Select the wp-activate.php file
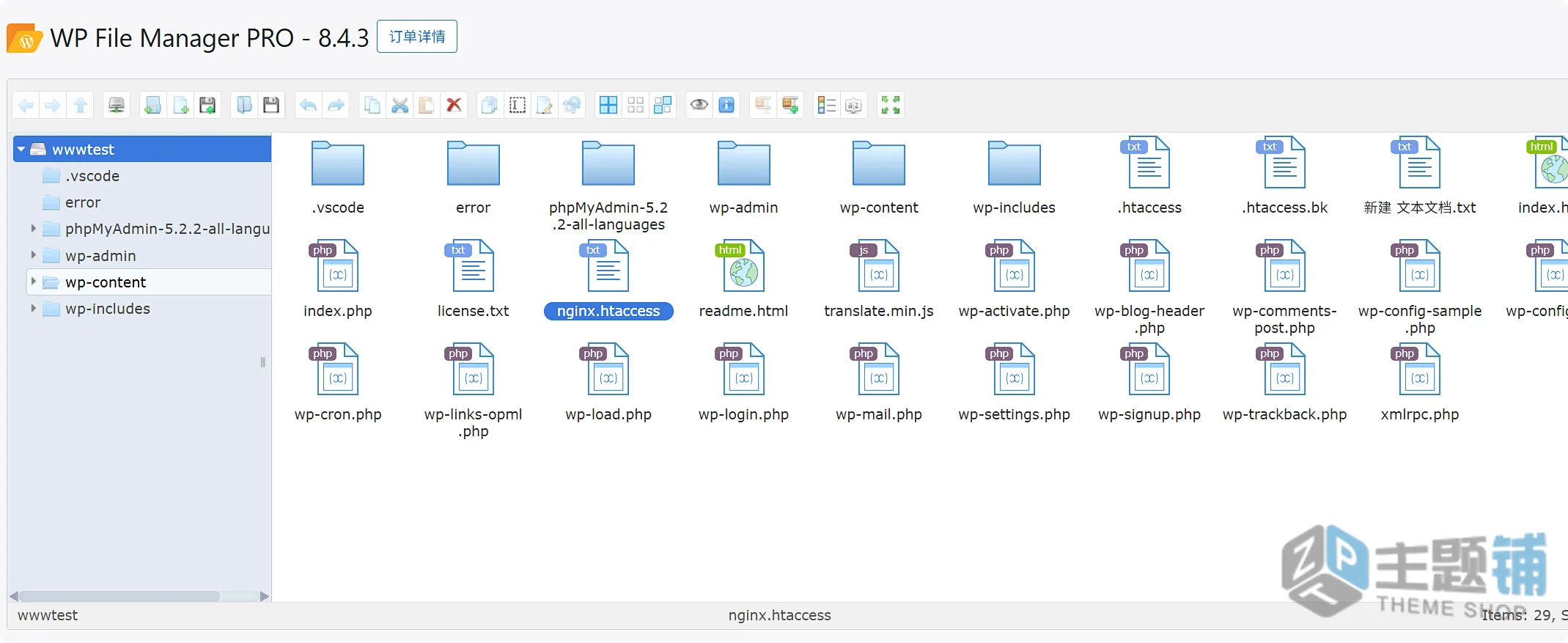This screenshot has height=643, width=1568. click(1014, 280)
